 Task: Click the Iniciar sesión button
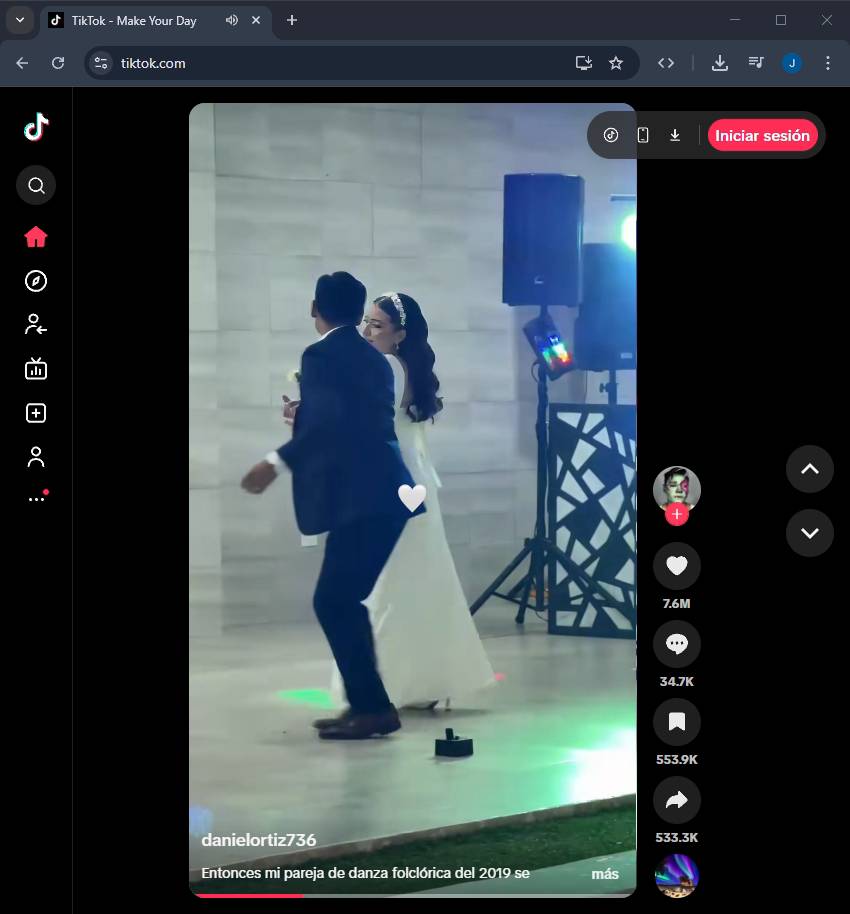[x=762, y=135]
